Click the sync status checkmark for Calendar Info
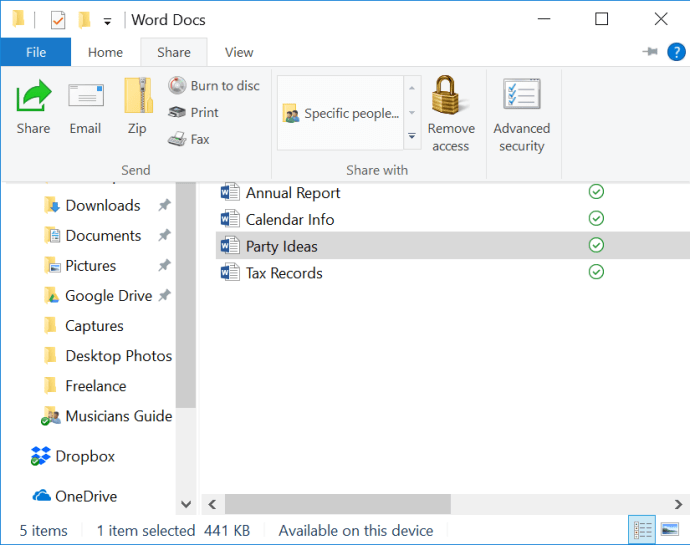This screenshot has width=690, height=545. coord(596,218)
